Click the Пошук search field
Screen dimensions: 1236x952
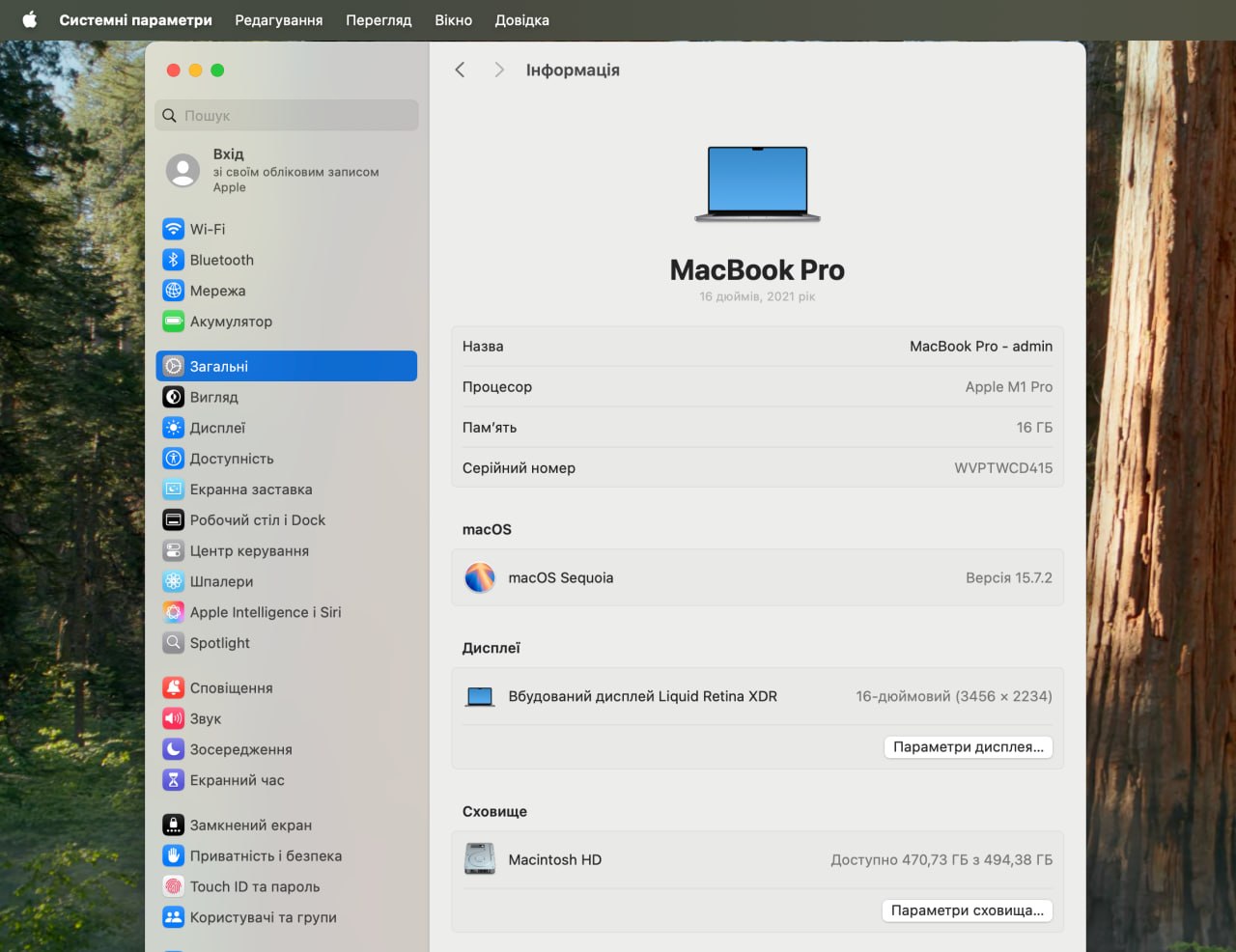pos(287,115)
